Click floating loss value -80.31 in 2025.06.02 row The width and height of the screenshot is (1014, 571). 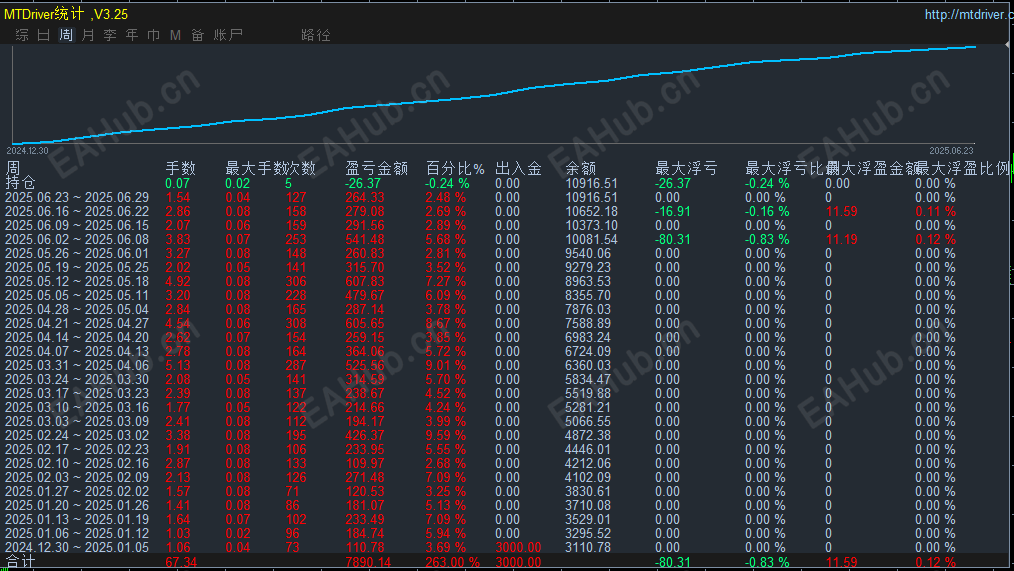(673, 239)
